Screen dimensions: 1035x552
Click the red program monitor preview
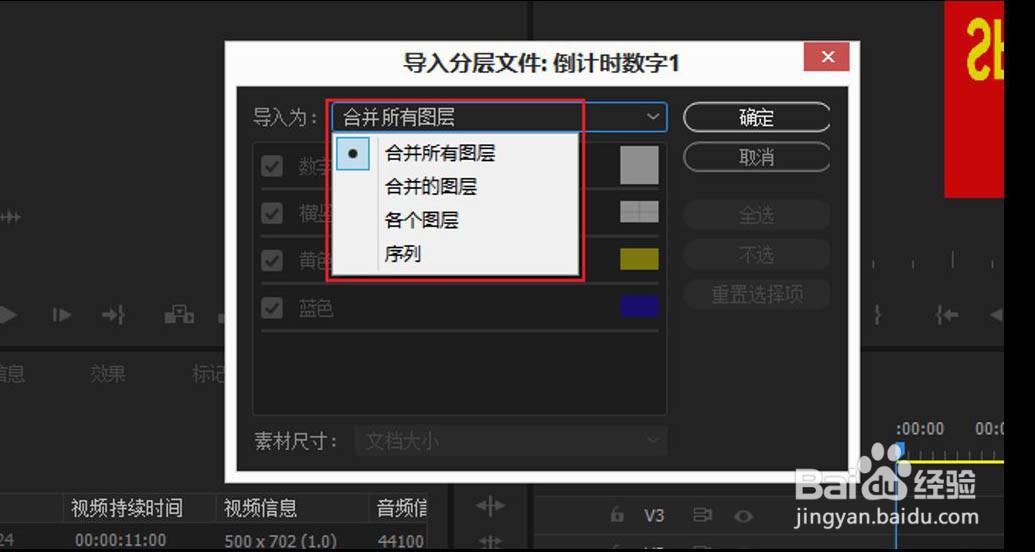[x=974, y=100]
